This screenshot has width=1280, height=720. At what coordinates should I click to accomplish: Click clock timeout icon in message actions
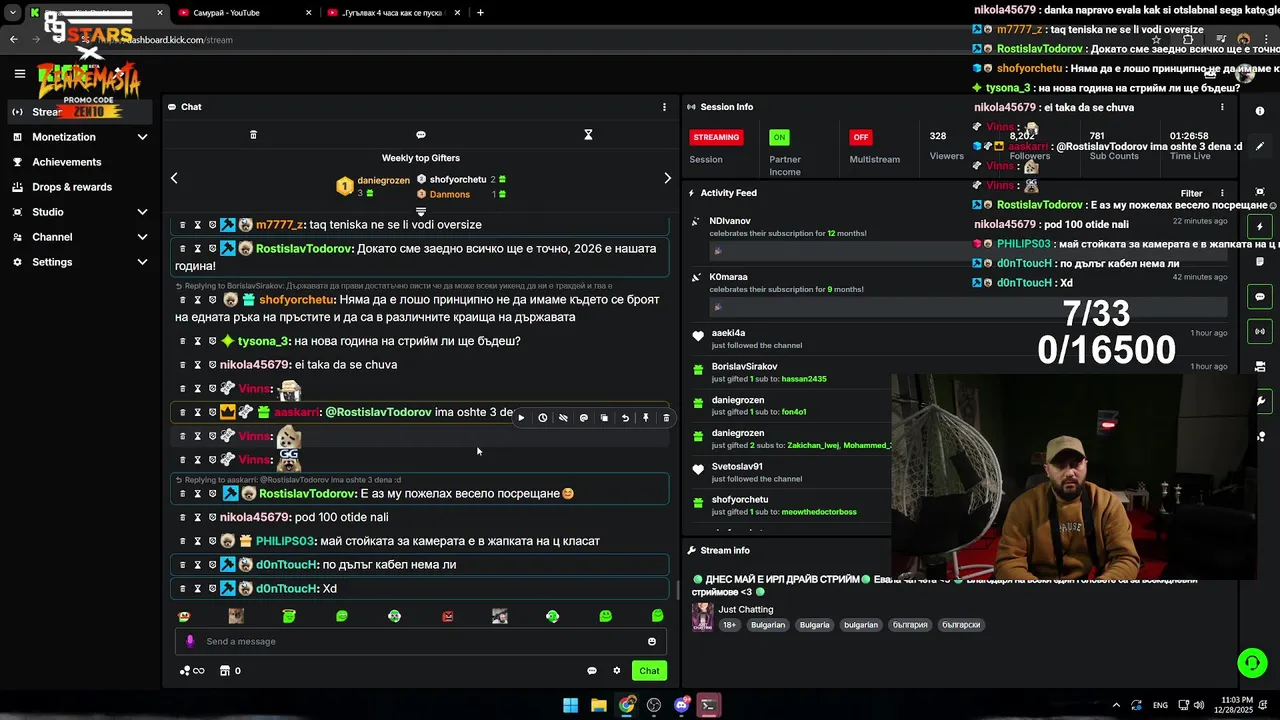[x=542, y=418]
